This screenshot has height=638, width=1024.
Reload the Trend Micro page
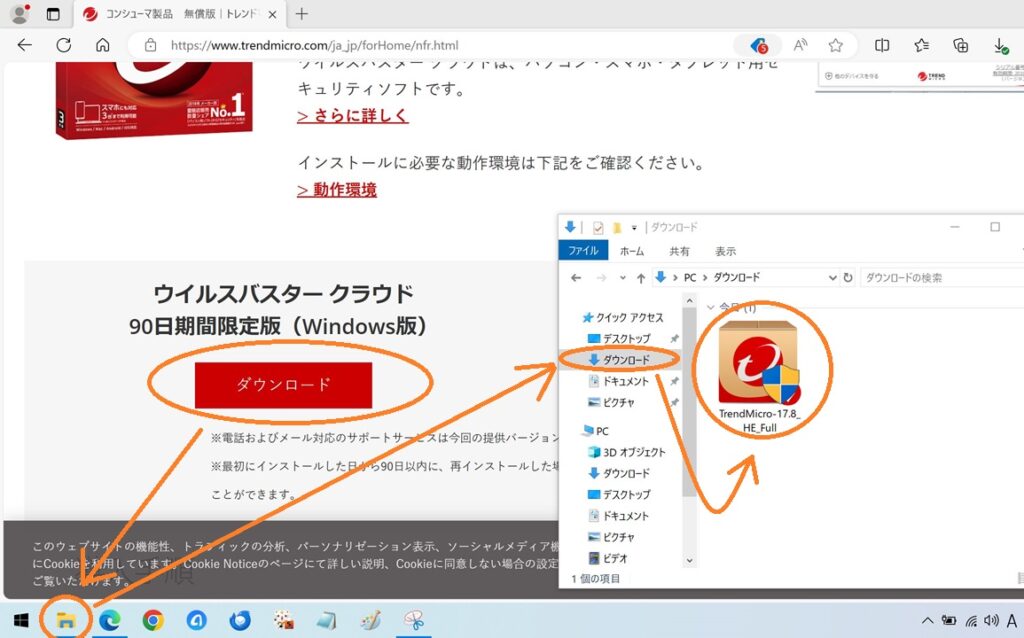coord(63,45)
